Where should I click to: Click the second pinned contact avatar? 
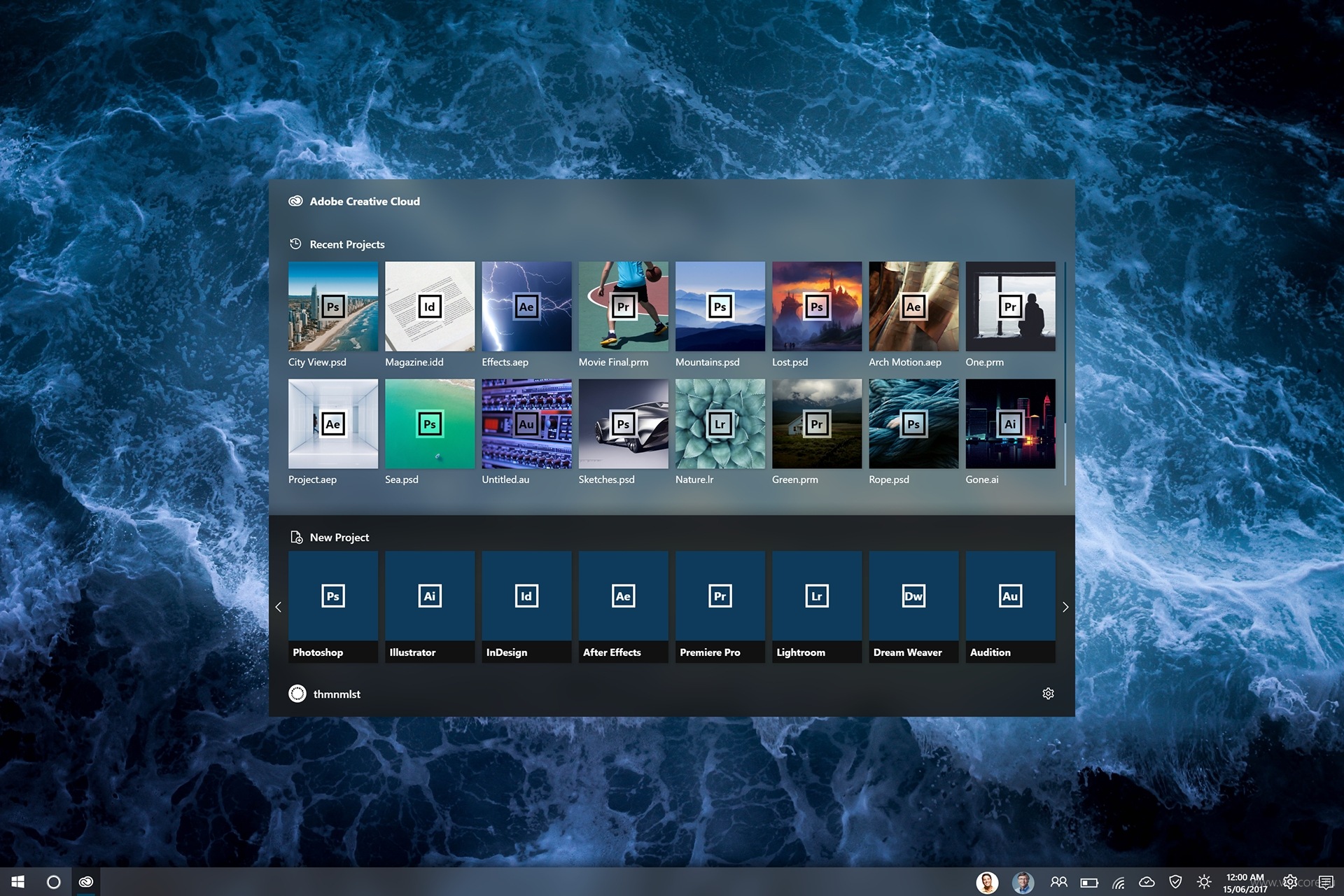[x=1023, y=882]
